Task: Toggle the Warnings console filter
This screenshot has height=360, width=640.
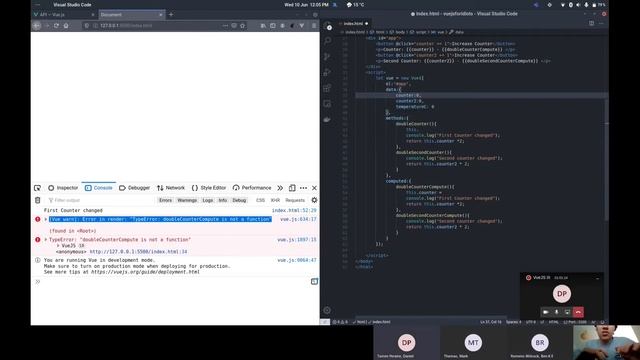Action: pos(187,200)
